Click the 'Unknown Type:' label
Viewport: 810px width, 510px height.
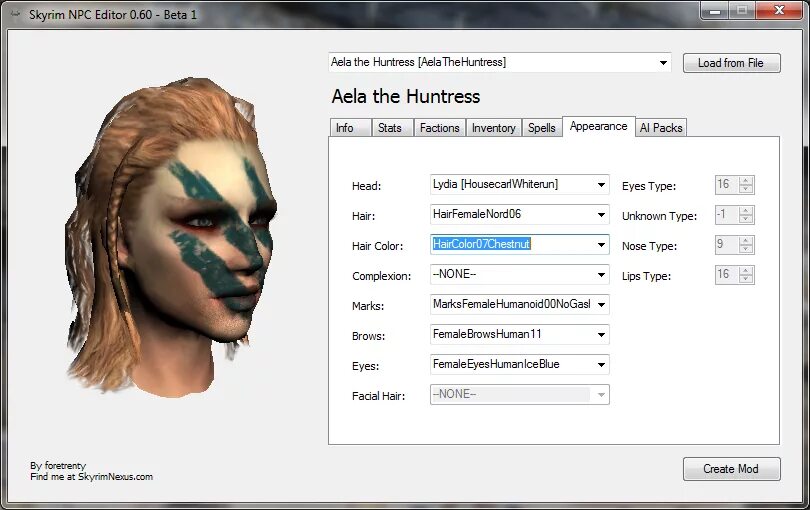pyautogui.click(x=660, y=216)
